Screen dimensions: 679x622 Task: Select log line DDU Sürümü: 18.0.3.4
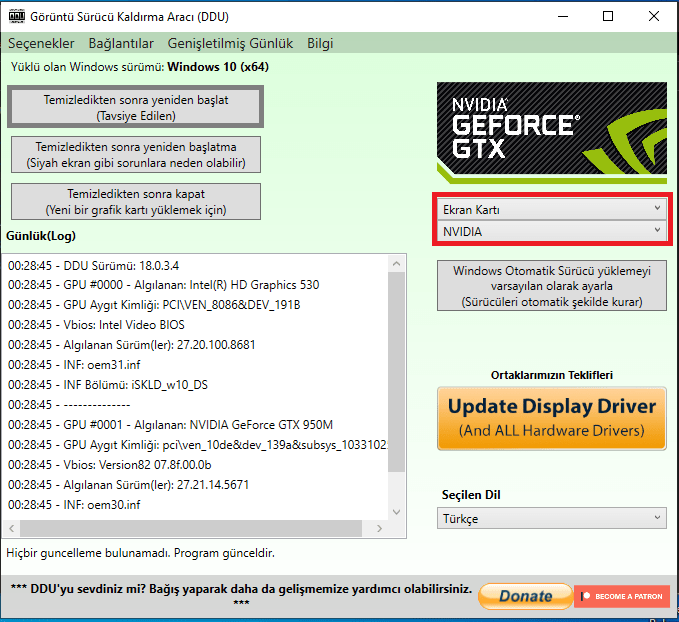coord(94,266)
